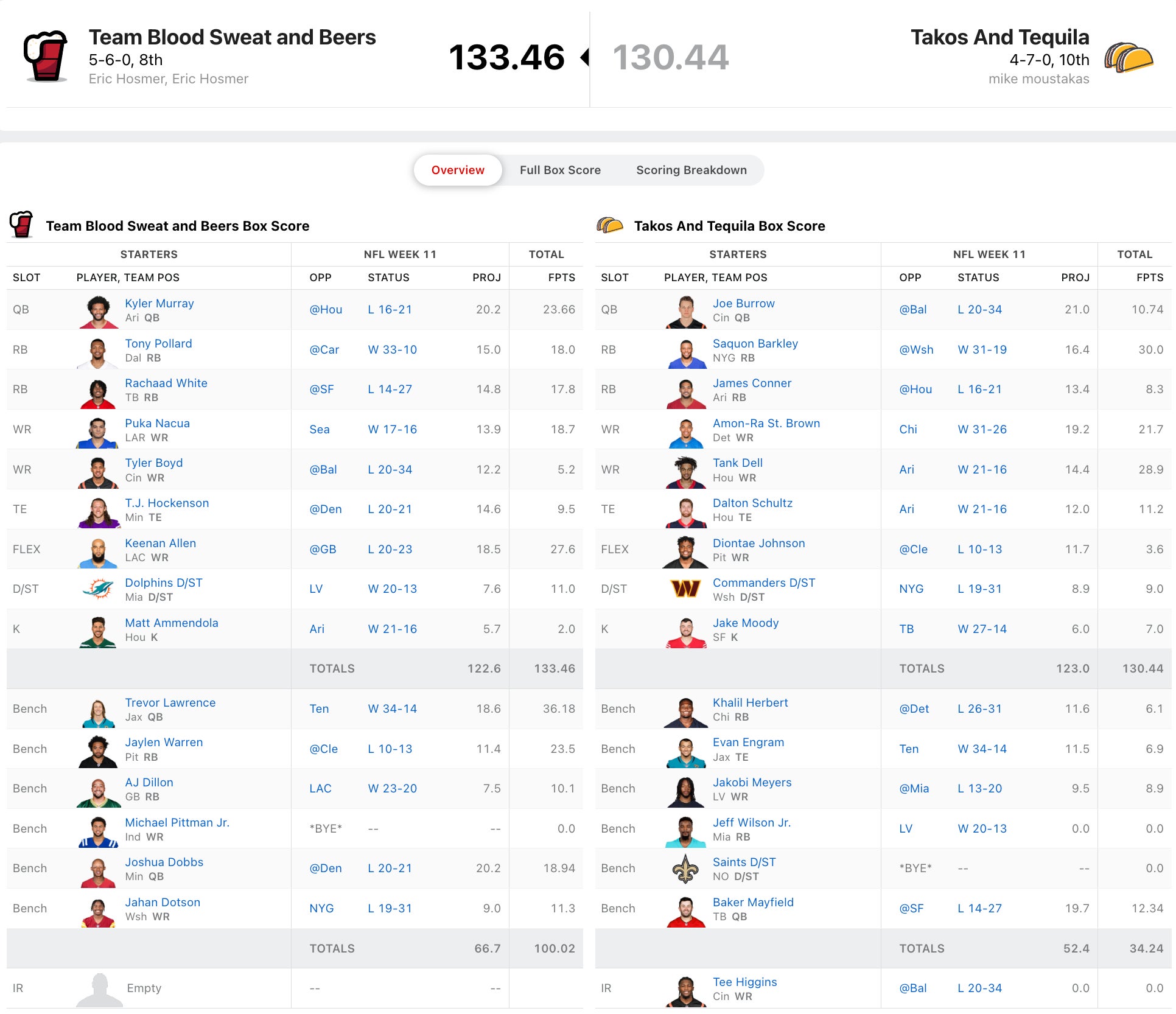Click the @Hou opponent link for Kyler Murray

(326, 309)
